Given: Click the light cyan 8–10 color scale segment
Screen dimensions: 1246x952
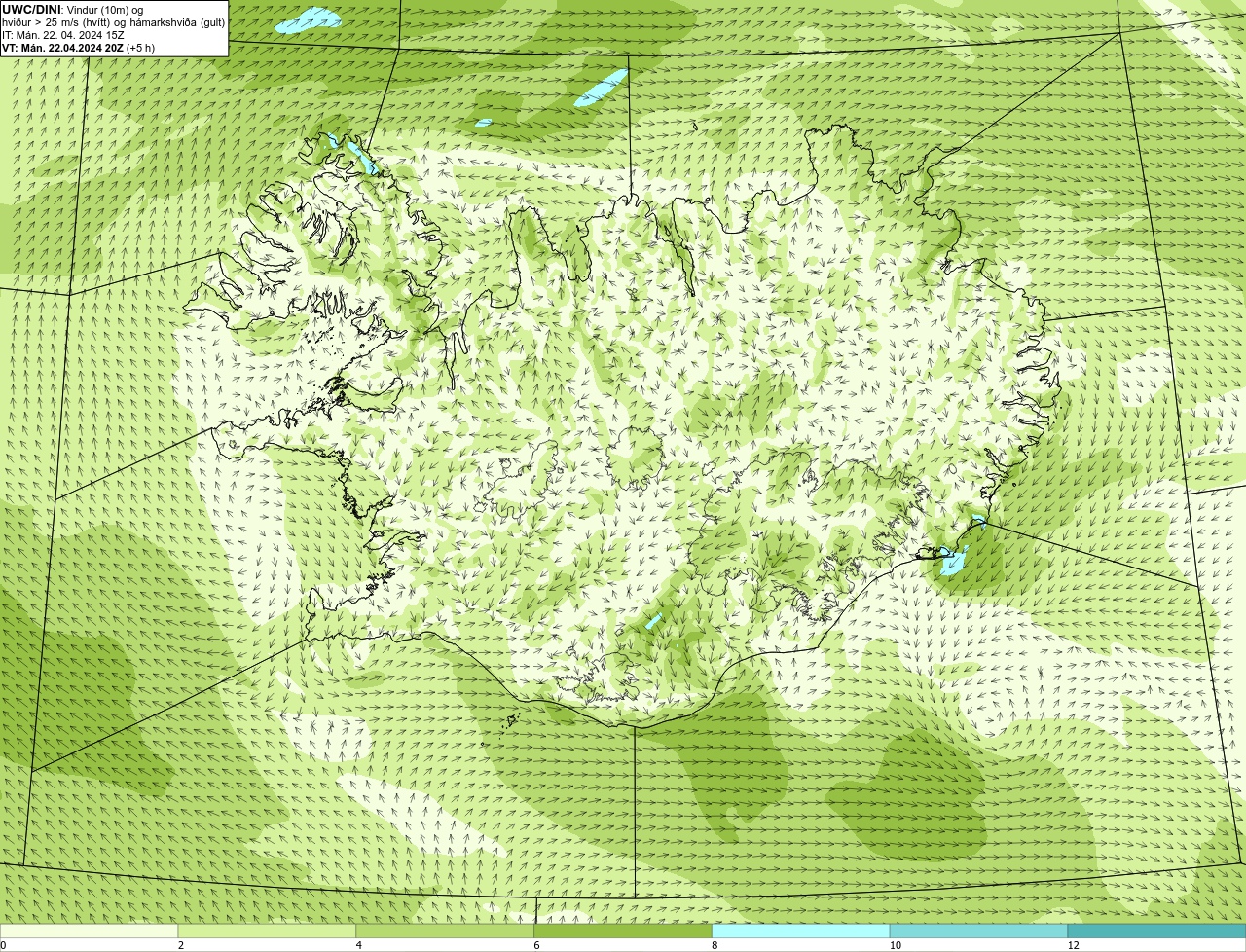Looking at the screenshot, I should (801, 931).
